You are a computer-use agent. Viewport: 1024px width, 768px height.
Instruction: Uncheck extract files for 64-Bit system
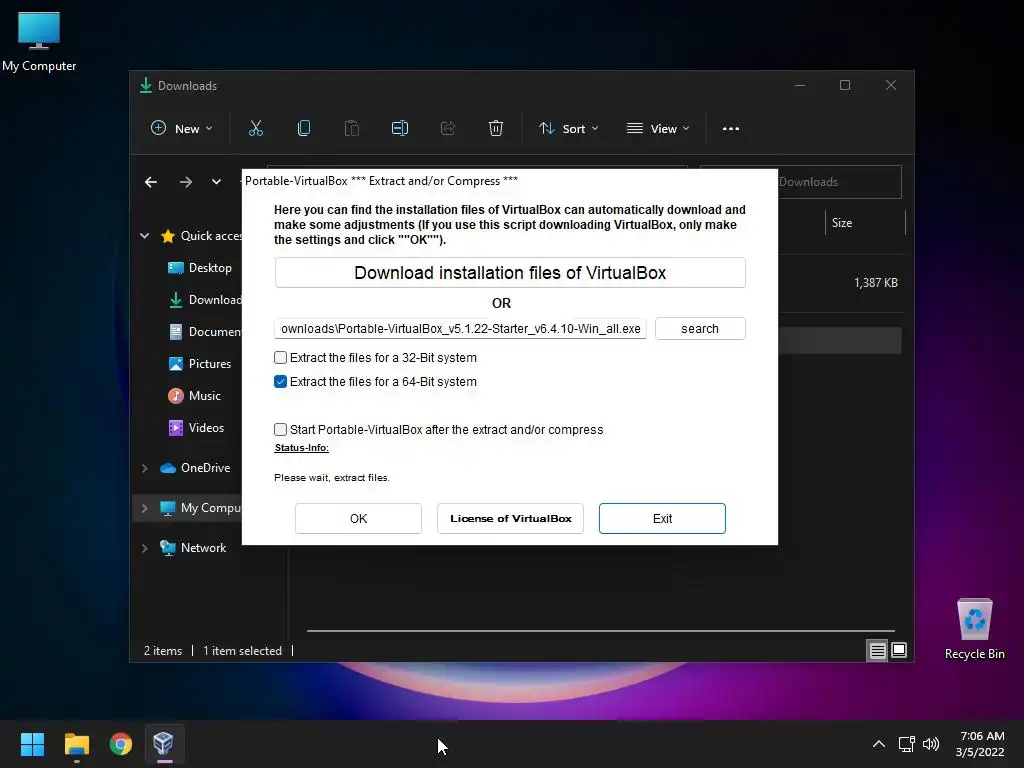coord(280,381)
